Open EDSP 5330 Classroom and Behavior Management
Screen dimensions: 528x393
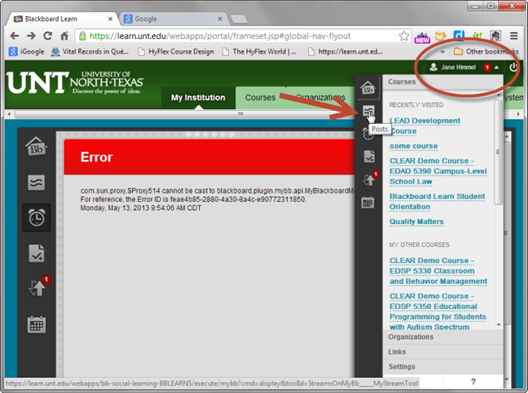438,271
